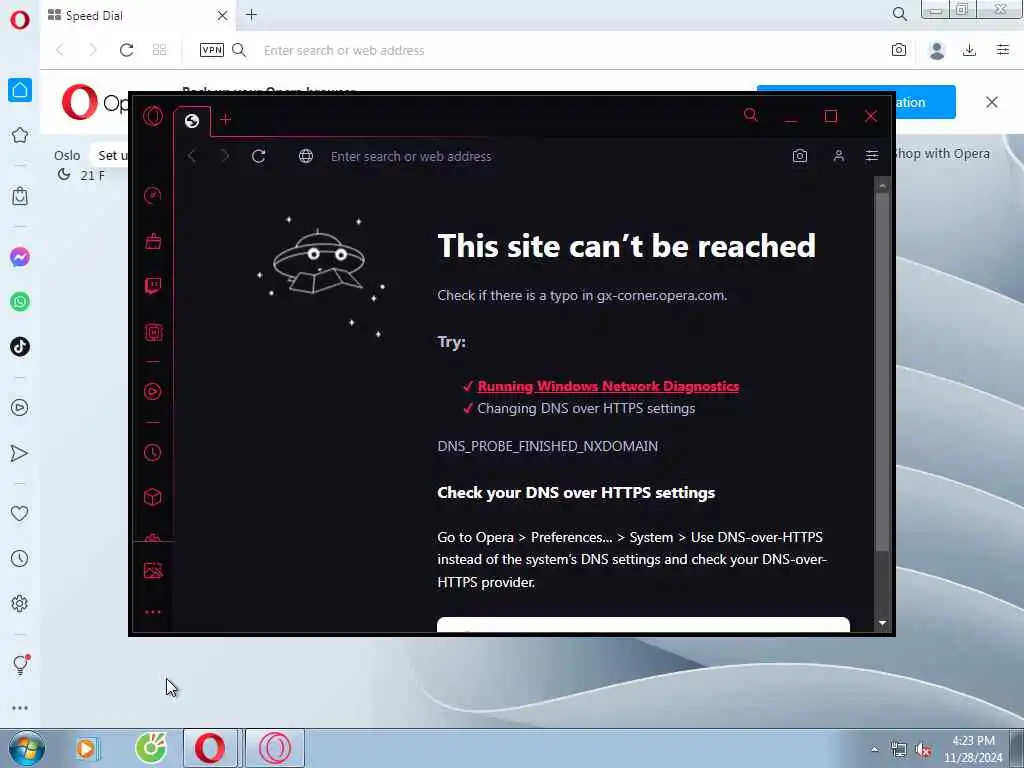Click the GX page scrollbar down arrow
The image size is (1024, 768).
tap(882, 623)
